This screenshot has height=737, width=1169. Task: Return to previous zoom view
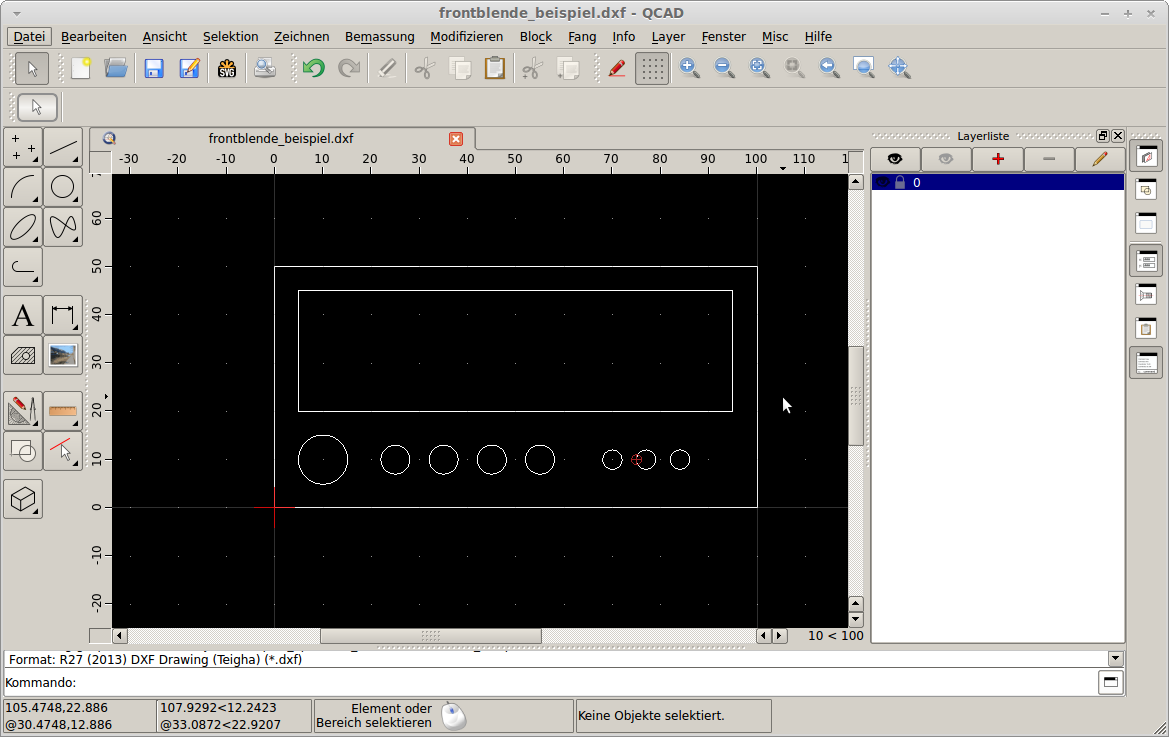[829, 69]
